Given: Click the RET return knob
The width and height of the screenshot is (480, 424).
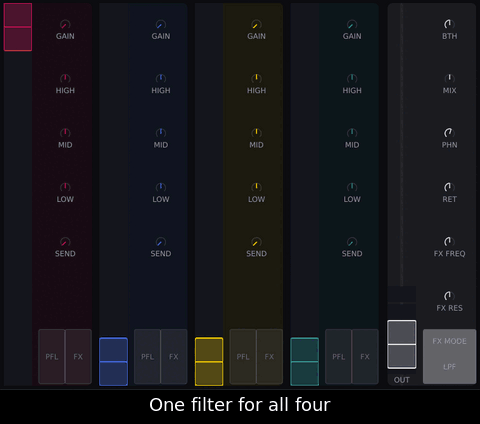Looking at the screenshot, I should tap(449, 187).
